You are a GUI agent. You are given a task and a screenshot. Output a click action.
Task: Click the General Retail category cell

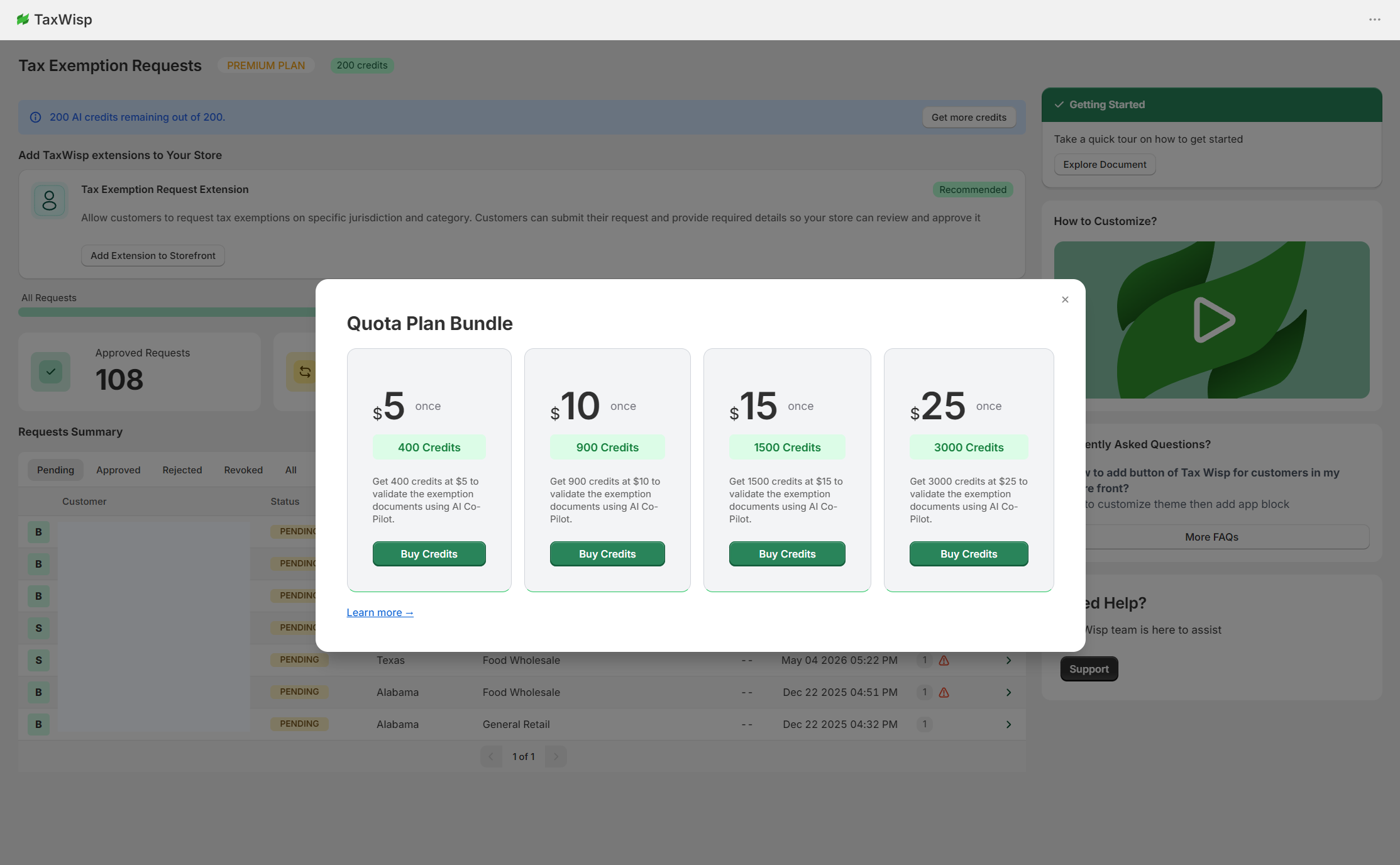click(x=516, y=725)
